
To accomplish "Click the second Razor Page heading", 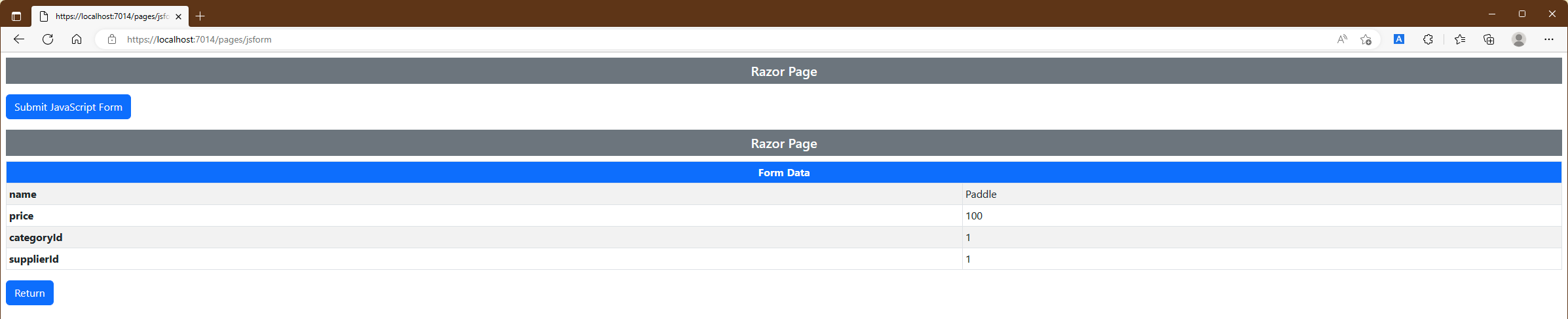I will click(784, 143).
